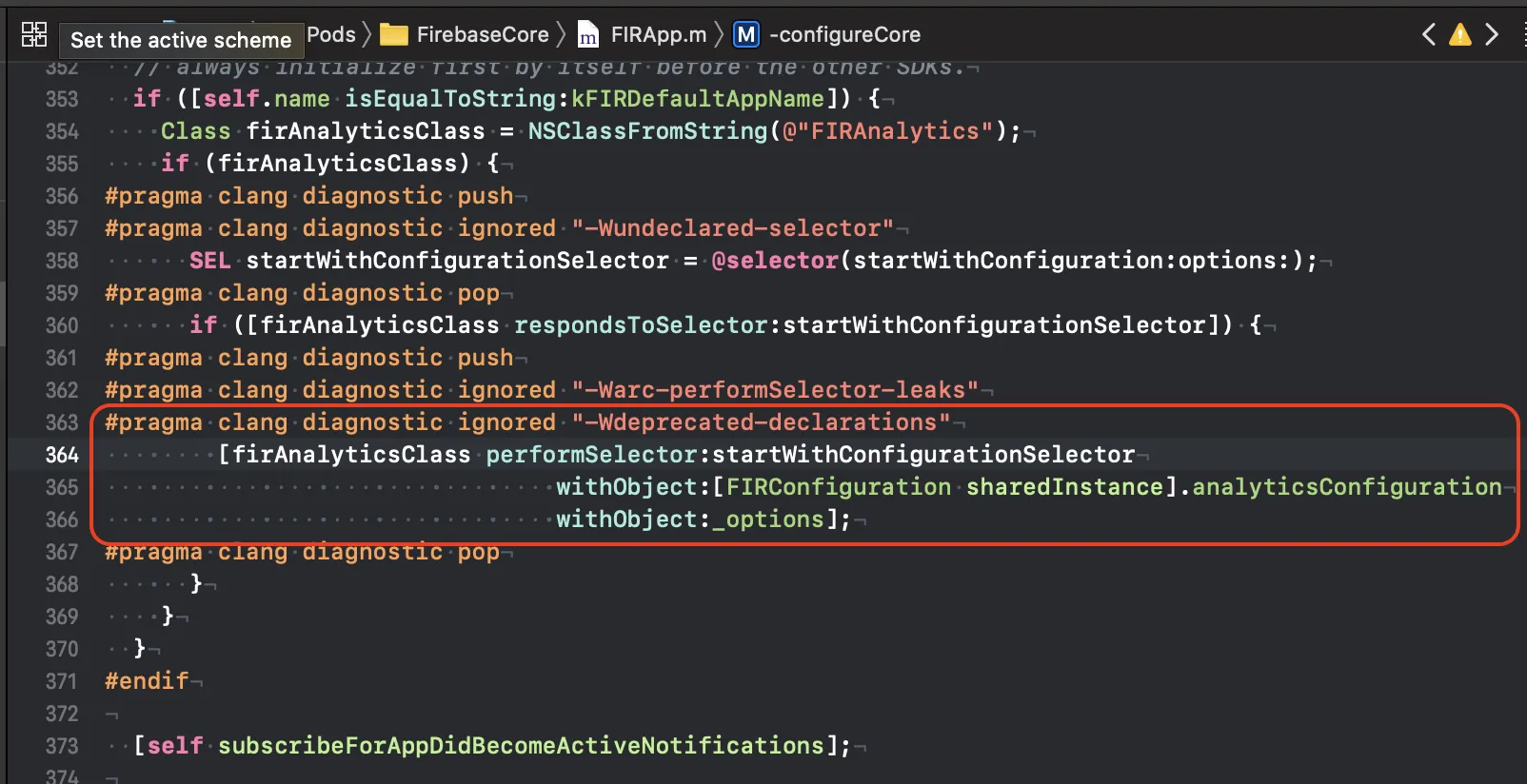Go to the next issue arrow
The height and width of the screenshot is (784, 1527).
pos(1492,35)
